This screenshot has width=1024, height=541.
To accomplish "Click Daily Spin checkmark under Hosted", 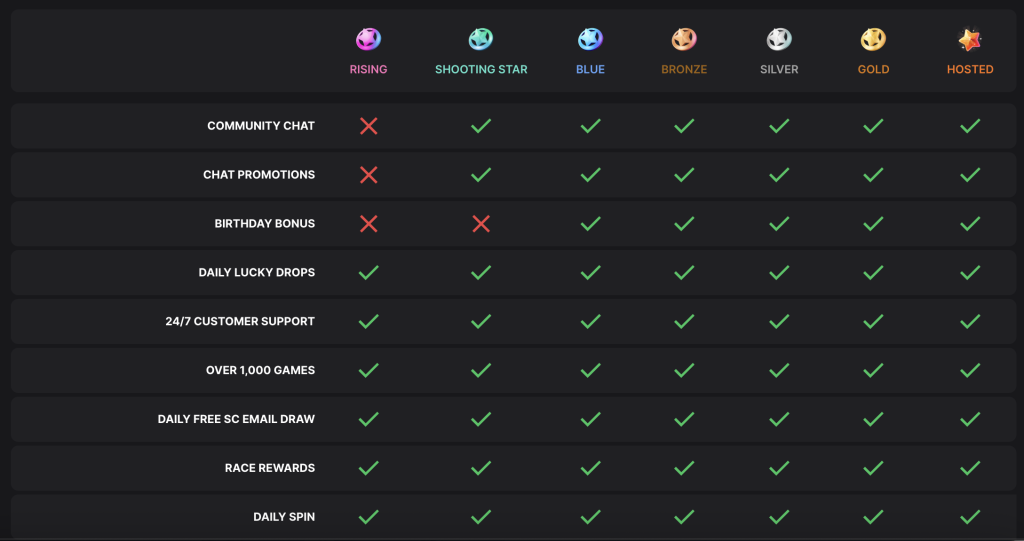I will pos(970,517).
